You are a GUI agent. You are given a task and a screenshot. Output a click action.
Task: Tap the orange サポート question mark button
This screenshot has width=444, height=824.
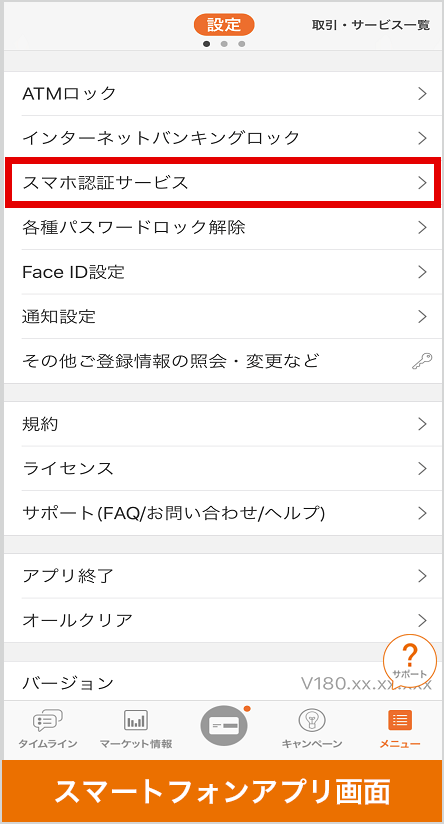(410, 660)
